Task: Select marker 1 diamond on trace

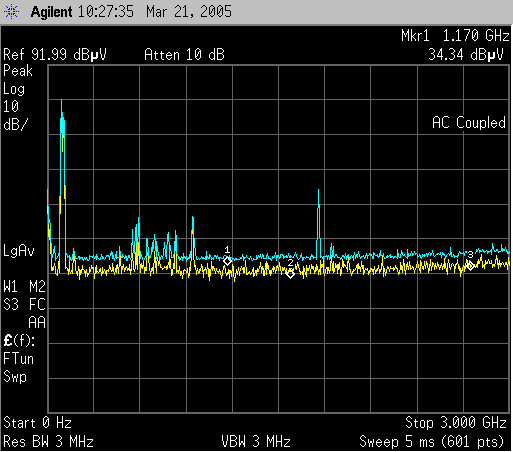Action: pos(227,261)
